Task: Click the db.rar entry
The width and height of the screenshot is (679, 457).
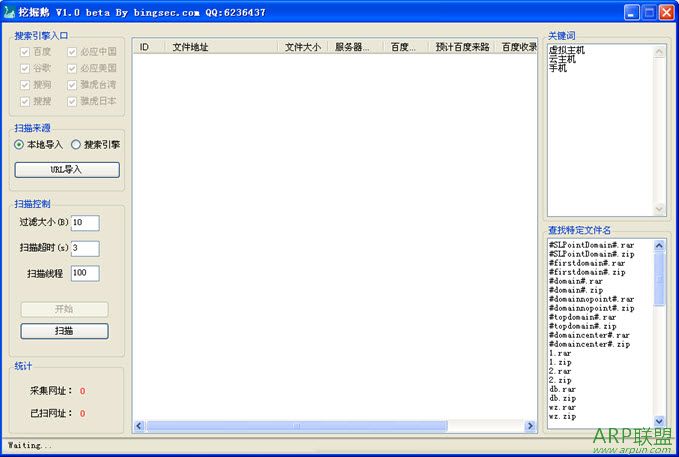Action: click(x=563, y=389)
